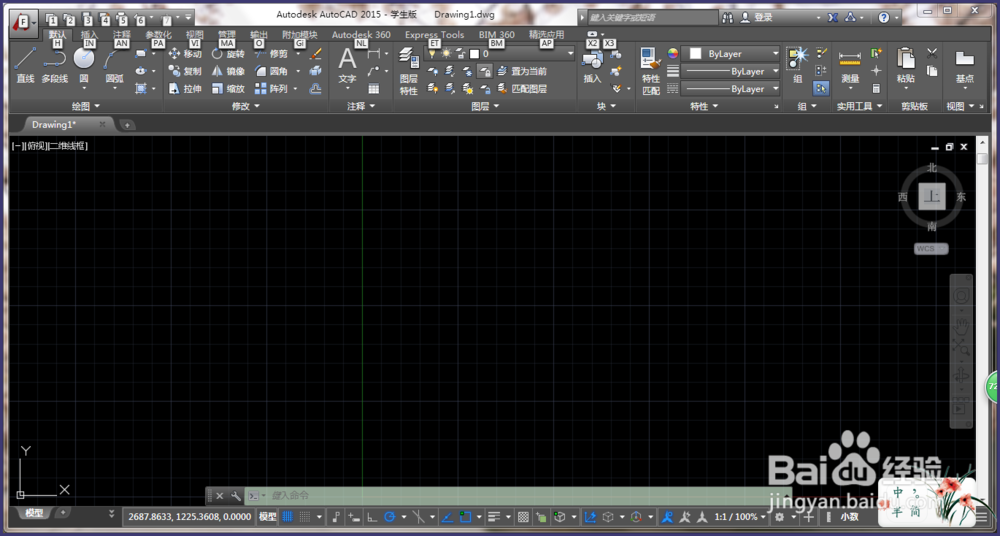Click the 插入 (Insert block) icon
This screenshot has width=1000, height=536.
click(592, 66)
